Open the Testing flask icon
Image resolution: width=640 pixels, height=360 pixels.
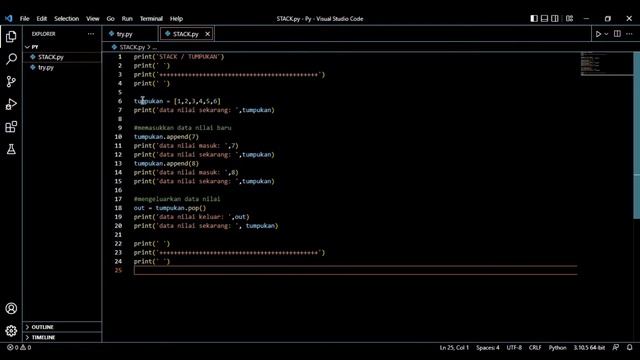tap(11, 149)
